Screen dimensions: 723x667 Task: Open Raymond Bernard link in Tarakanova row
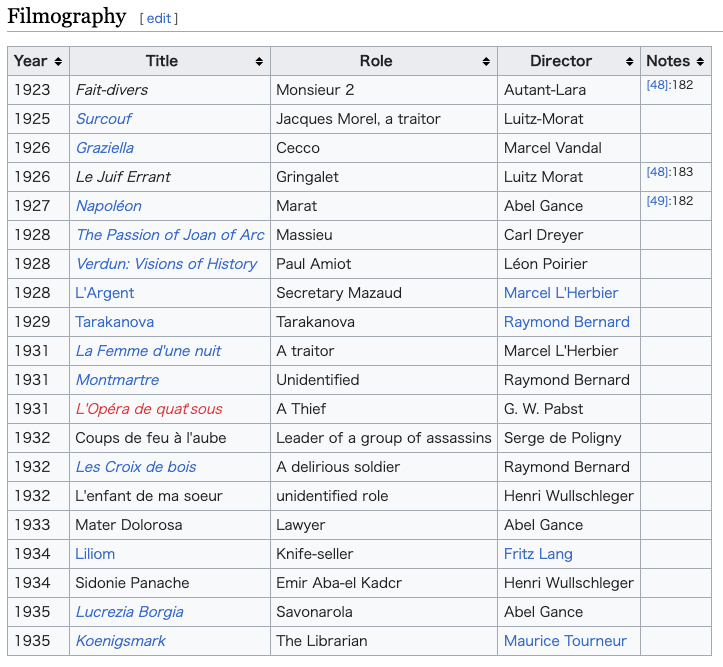(567, 322)
